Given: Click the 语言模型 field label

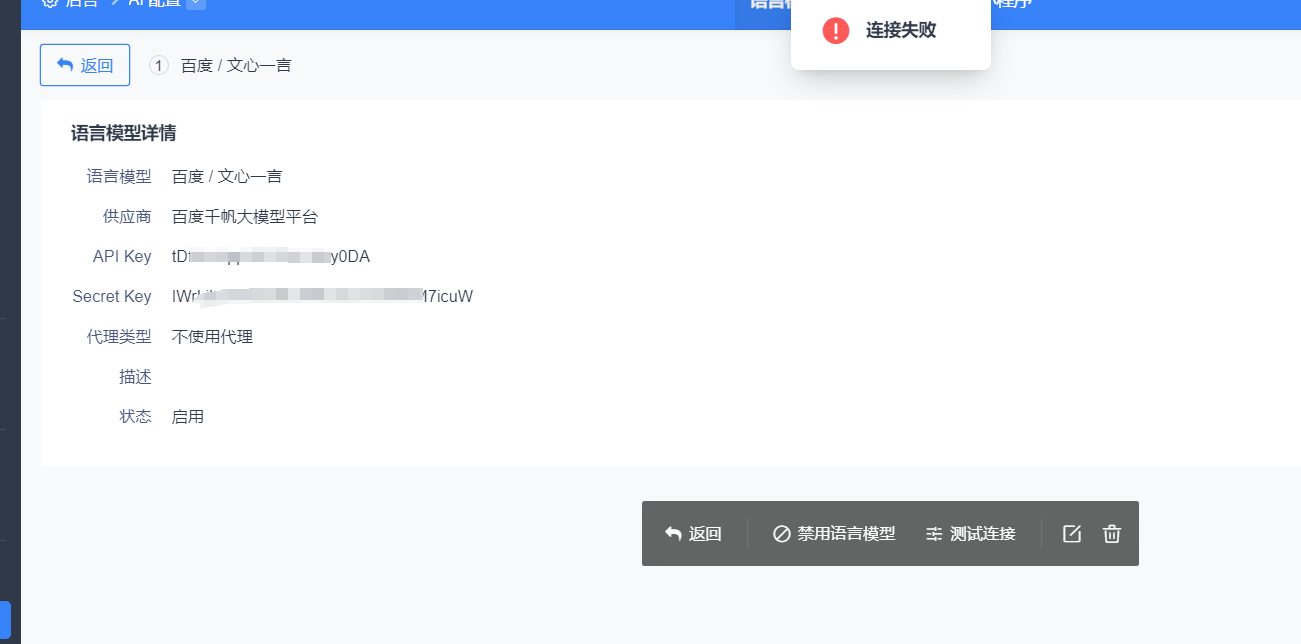Looking at the screenshot, I should [x=119, y=176].
